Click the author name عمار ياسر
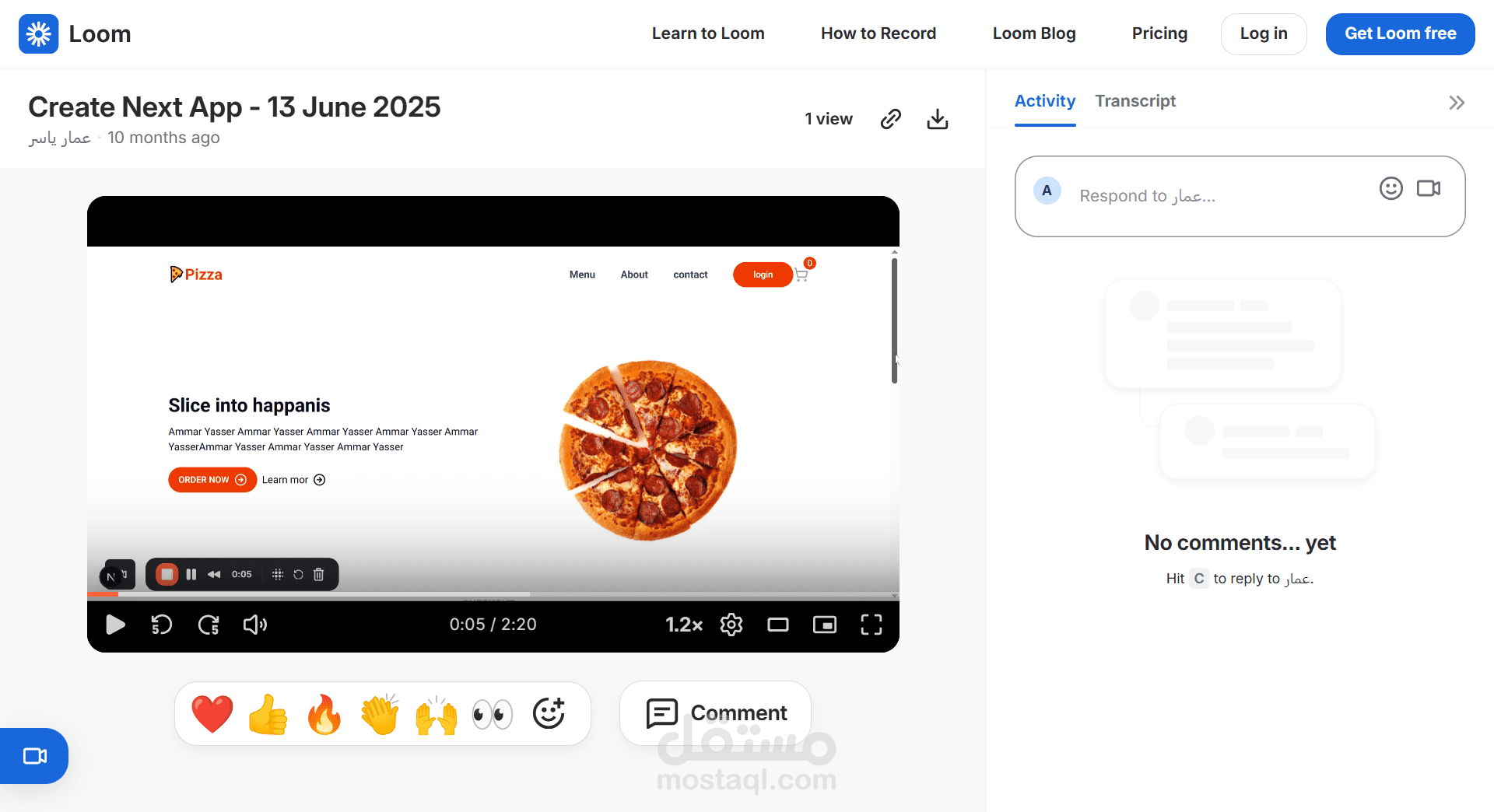The image size is (1494, 812). point(60,138)
